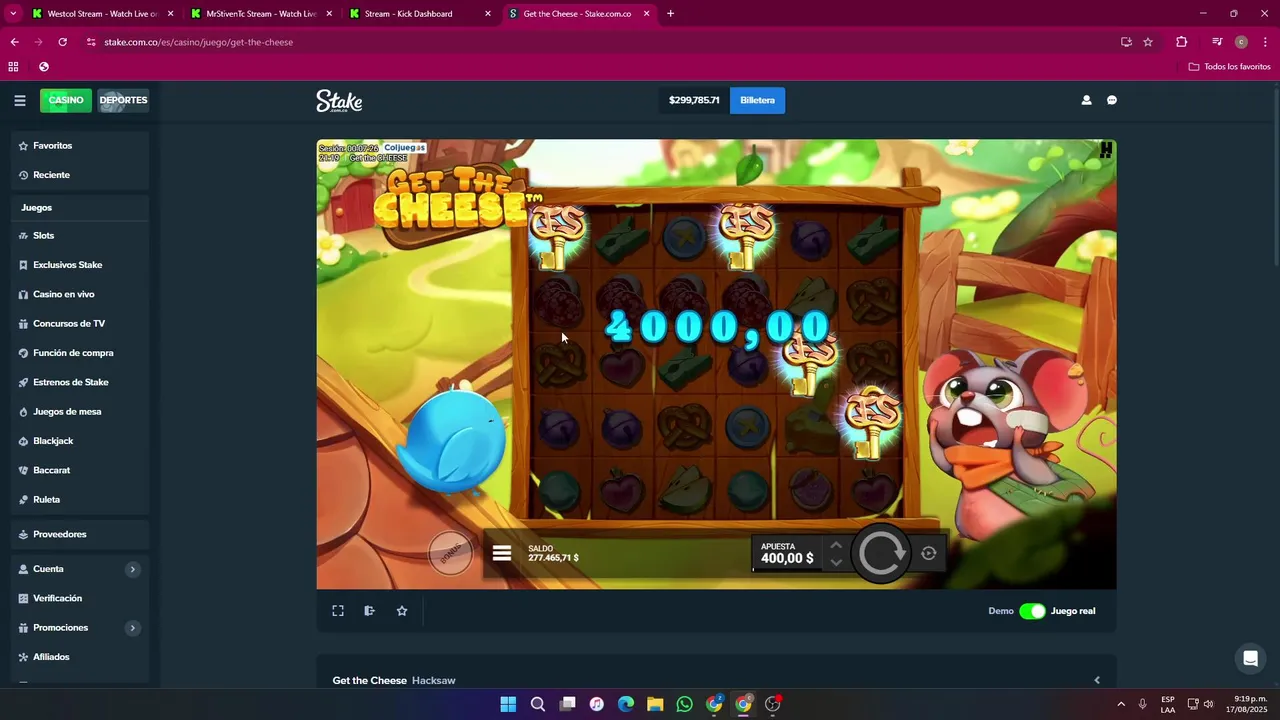Show hidden system tray icons
The width and height of the screenshot is (1280, 720).
1121,704
